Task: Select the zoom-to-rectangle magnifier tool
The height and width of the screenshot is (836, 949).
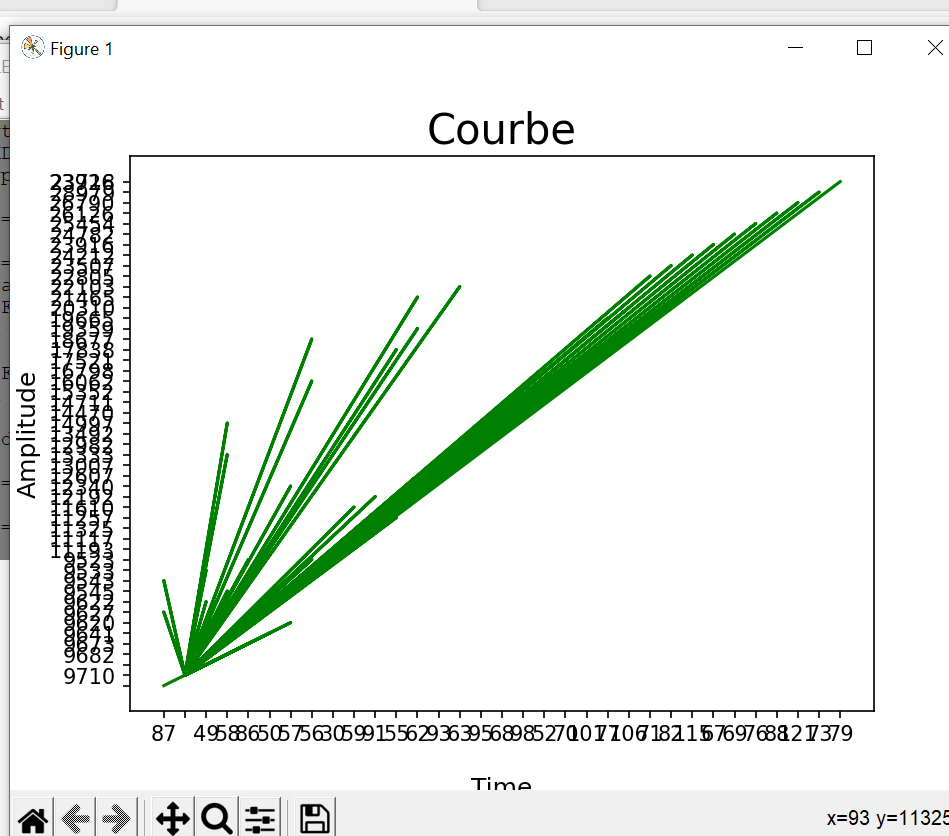Action: 216,819
